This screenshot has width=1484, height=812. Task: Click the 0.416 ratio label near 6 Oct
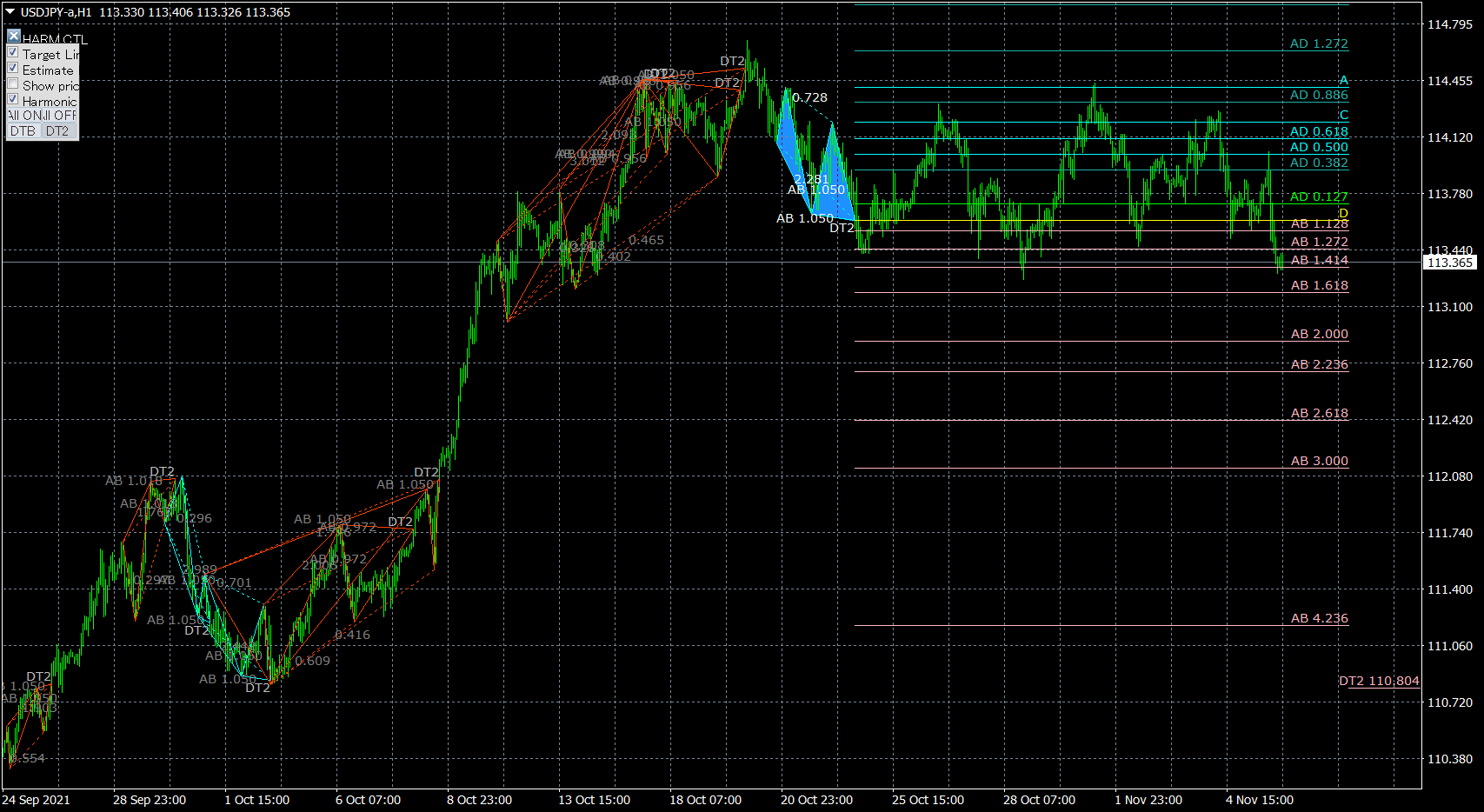(x=352, y=635)
